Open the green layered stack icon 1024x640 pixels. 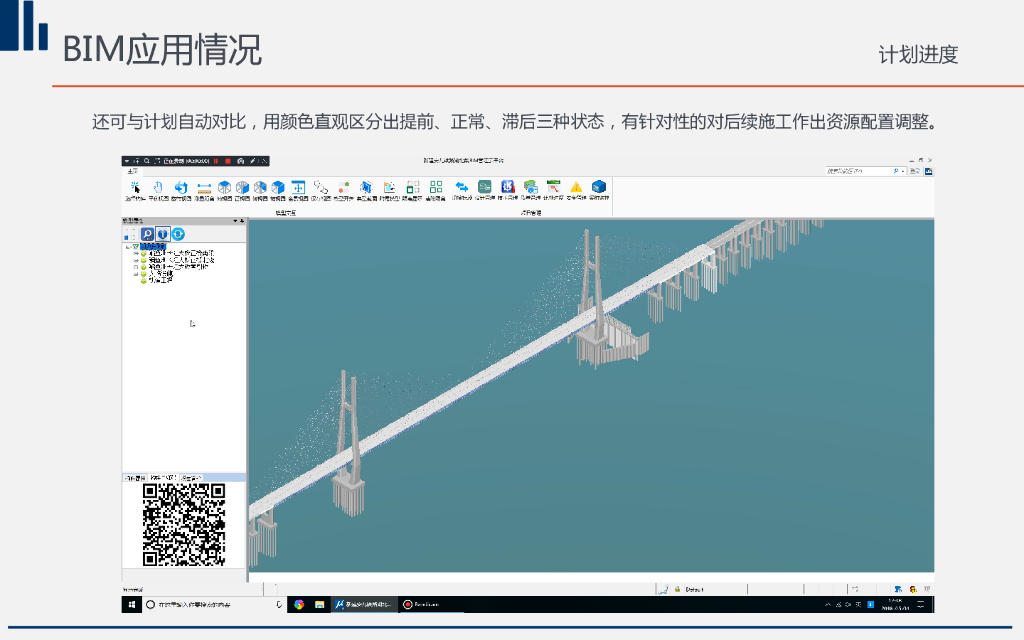(x=530, y=187)
